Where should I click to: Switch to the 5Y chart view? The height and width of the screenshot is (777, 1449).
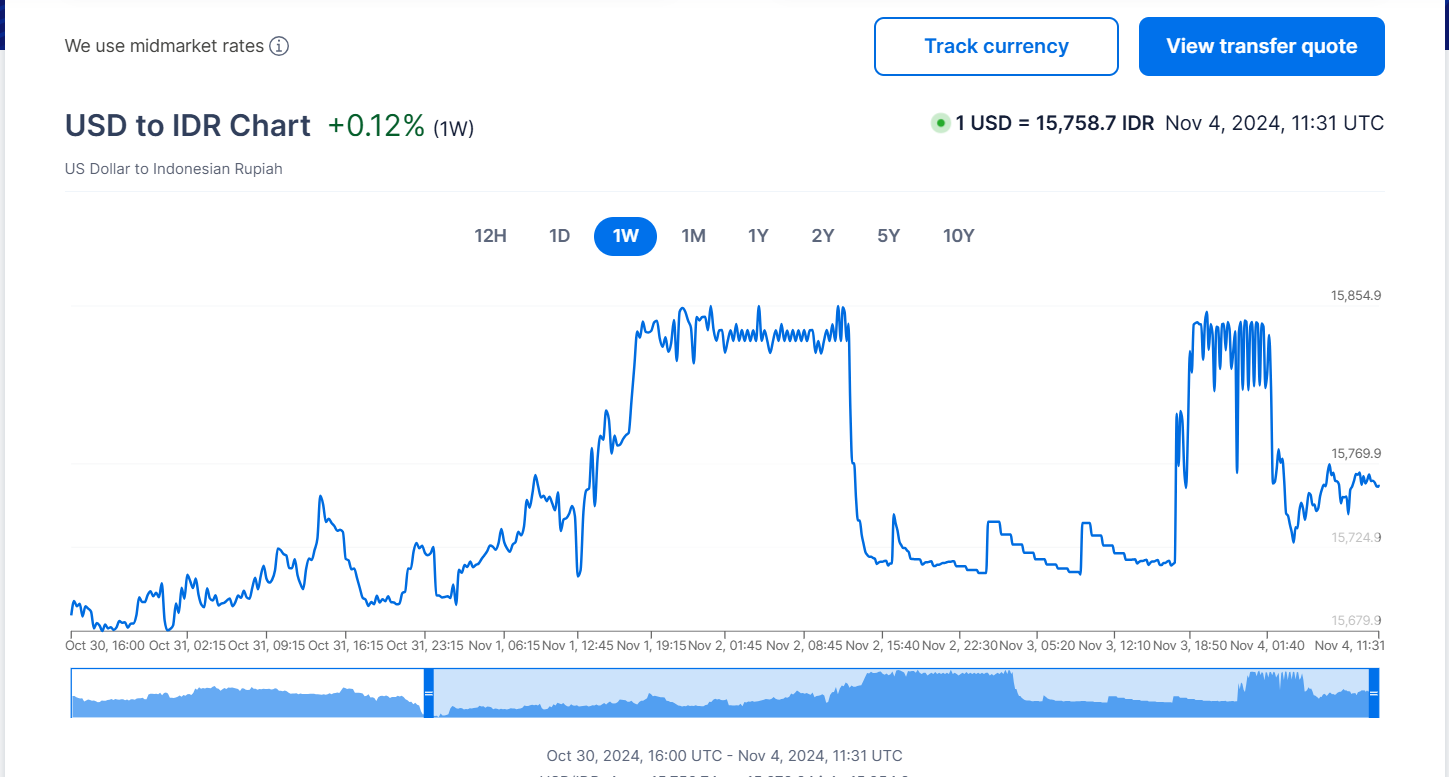(x=888, y=236)
